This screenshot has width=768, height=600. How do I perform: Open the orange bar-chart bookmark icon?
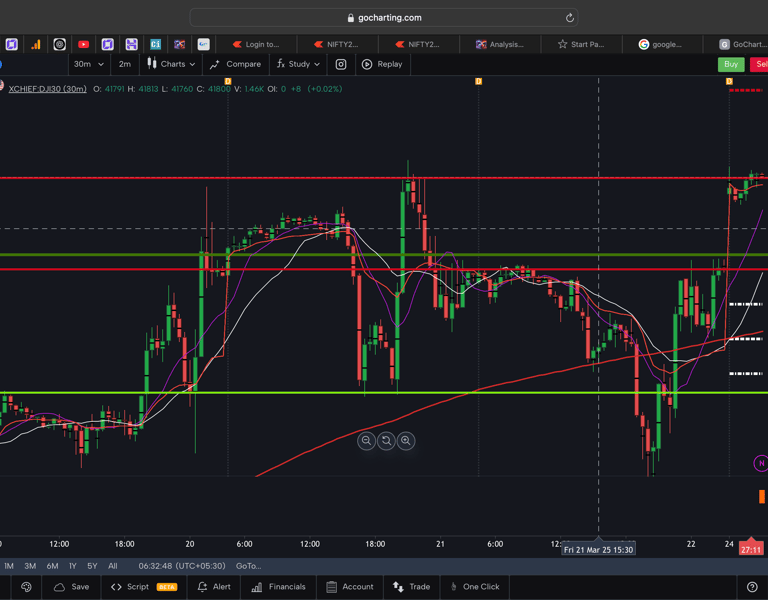[x=36, y=45]
